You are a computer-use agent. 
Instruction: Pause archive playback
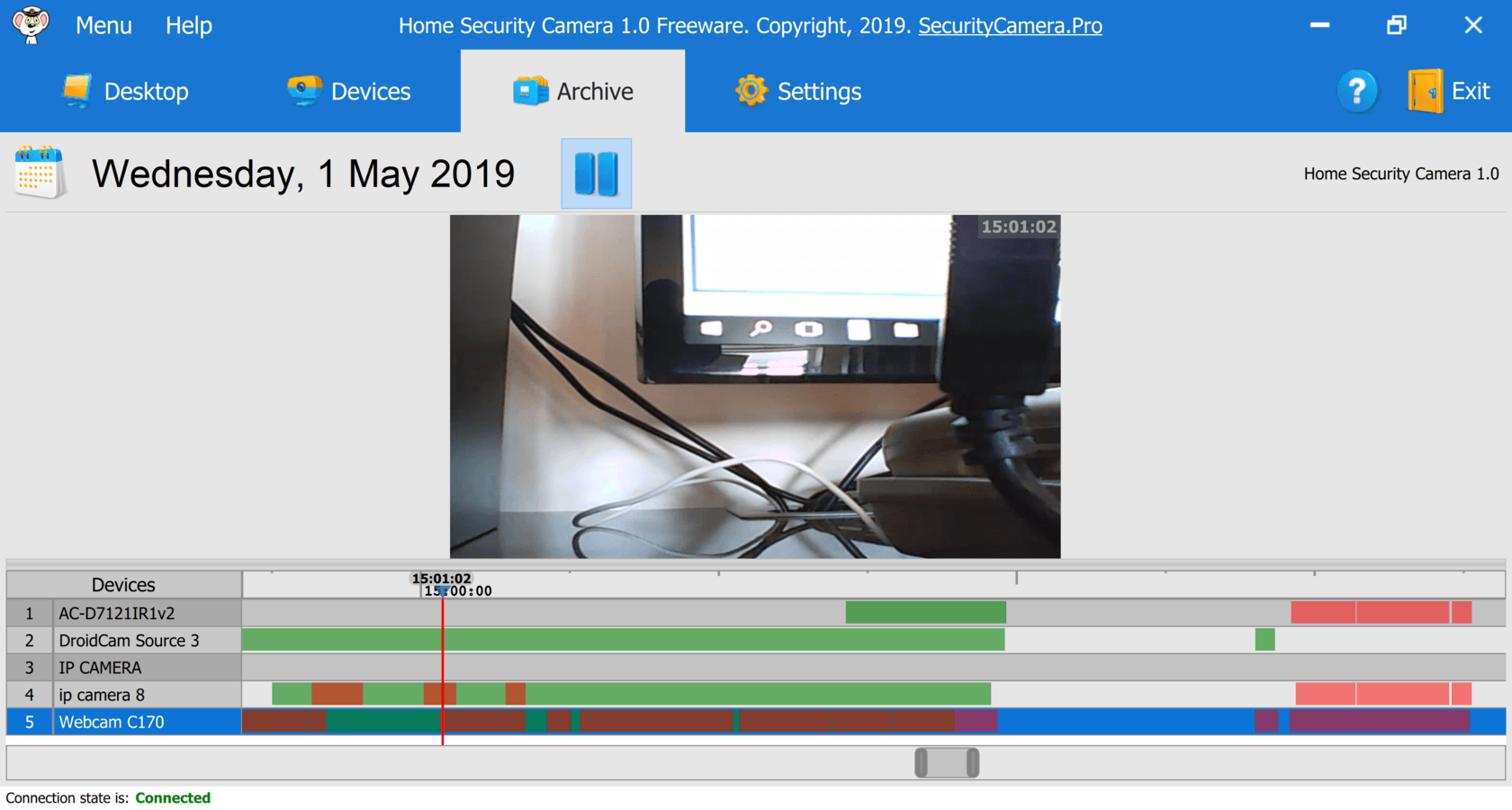[x=596, y=174]
